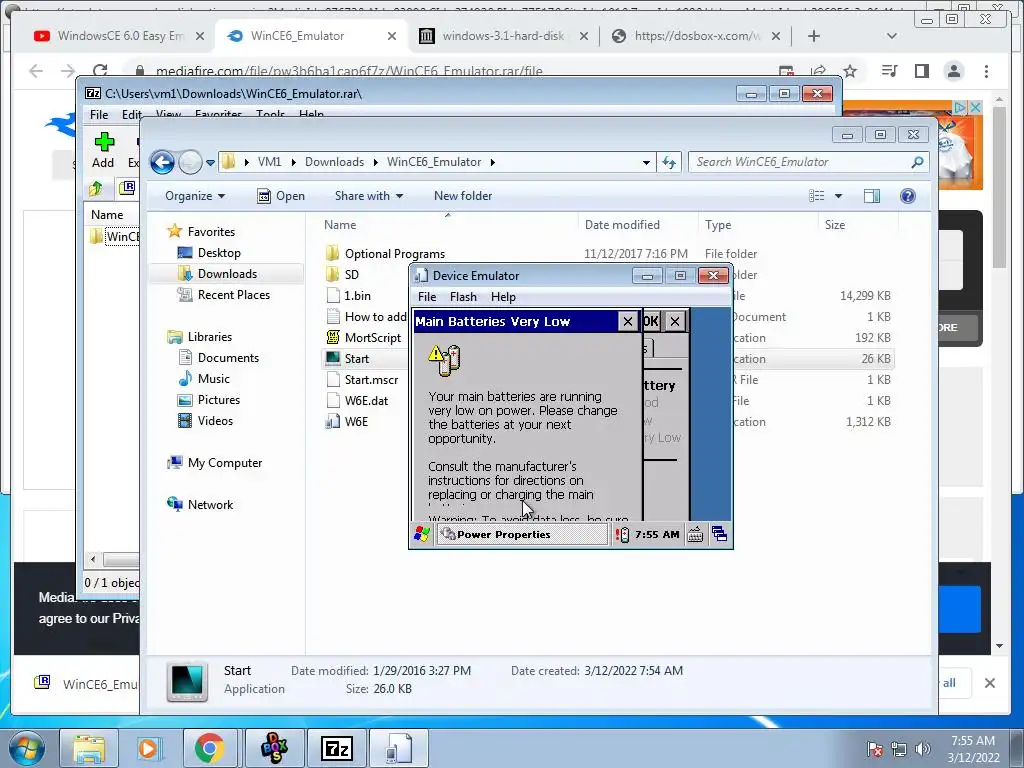
Task: Select the MortScript application
Action: pyautogui.click(x=373, y=338)
